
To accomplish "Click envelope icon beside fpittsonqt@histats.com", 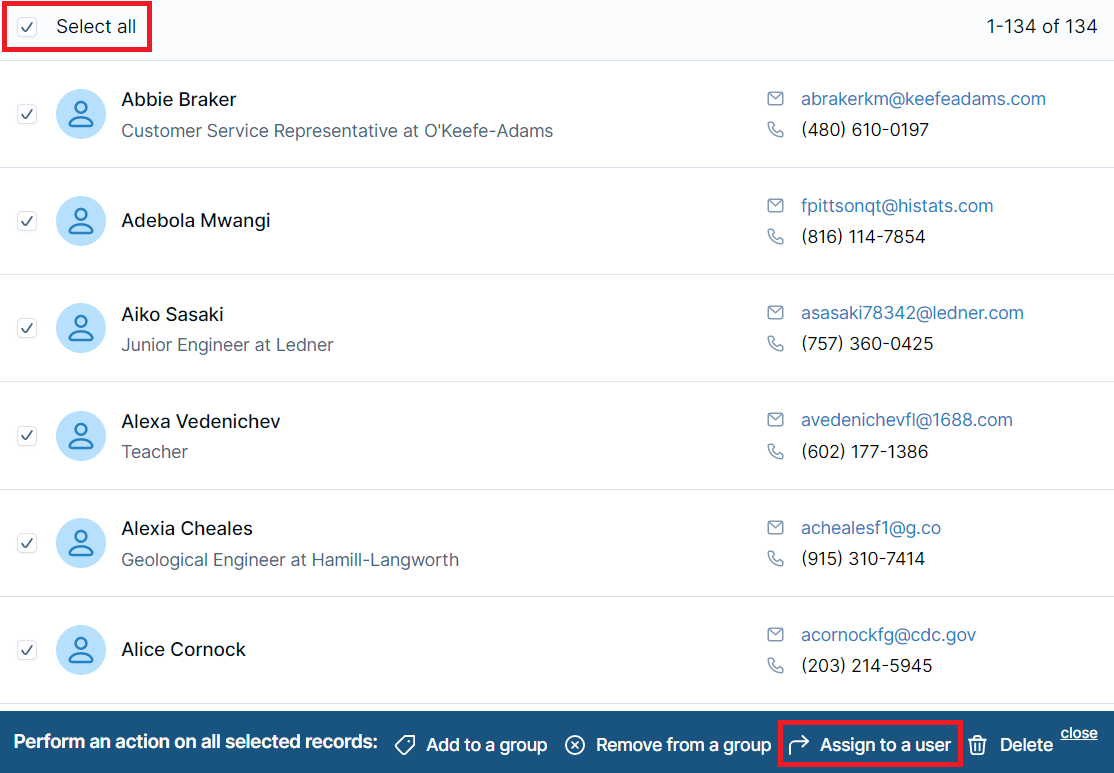I will [x=776, y=206].
